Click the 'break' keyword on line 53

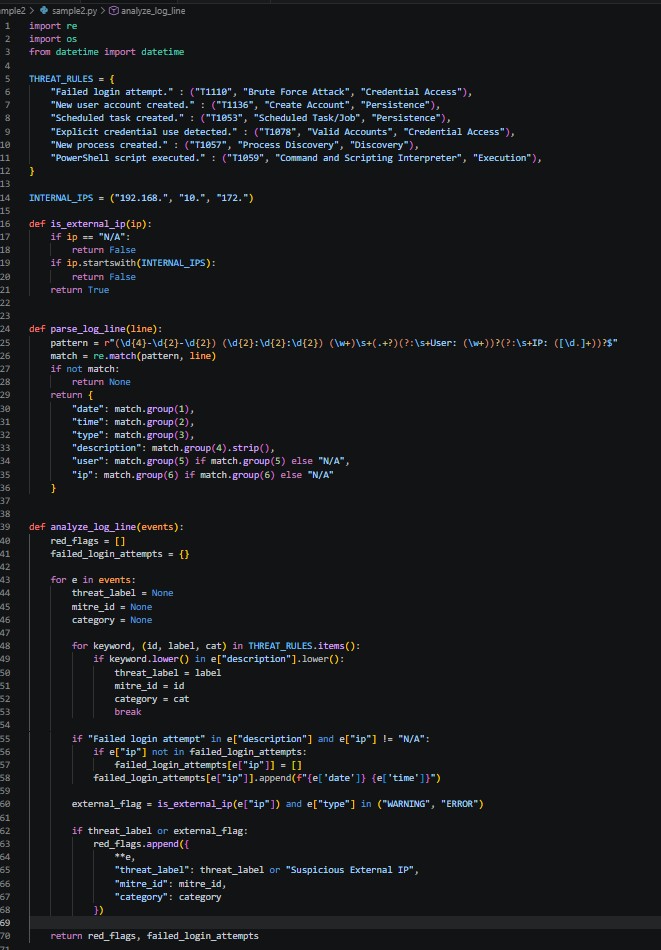(128, 712)
